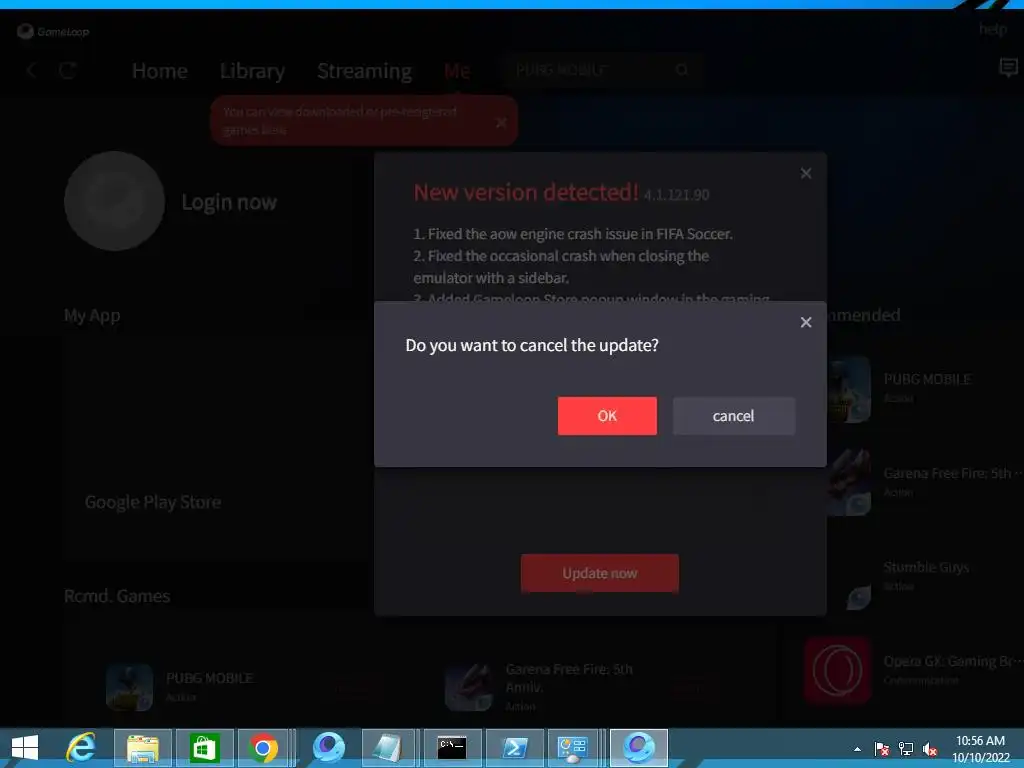
Task: Select the Me tab
Action: click(x=456, y=71)
